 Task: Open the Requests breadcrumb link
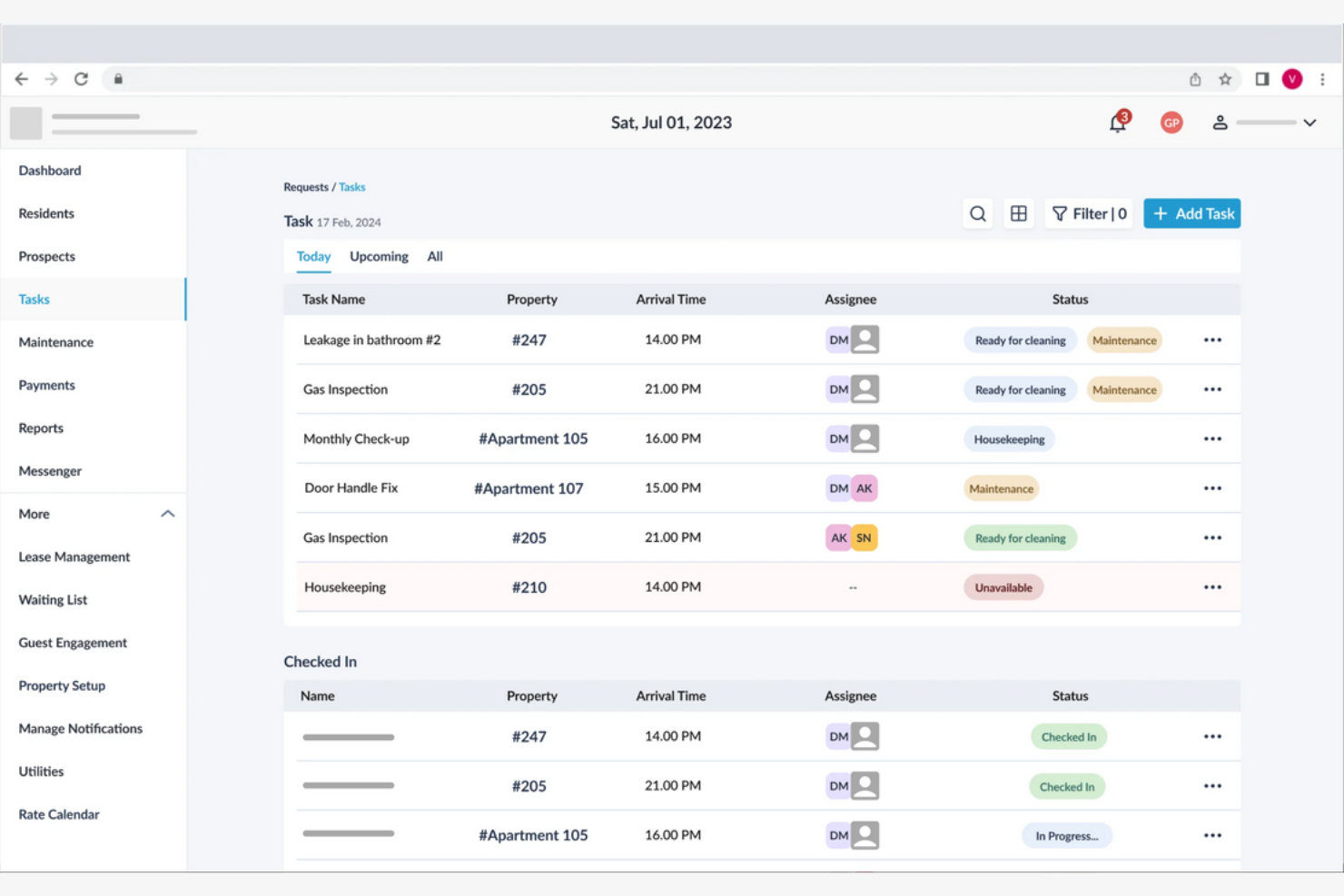(307, 187)
